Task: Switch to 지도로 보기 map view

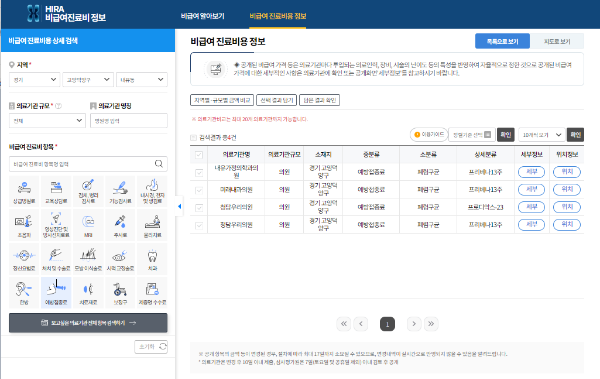Action: (x=557, y=41)
